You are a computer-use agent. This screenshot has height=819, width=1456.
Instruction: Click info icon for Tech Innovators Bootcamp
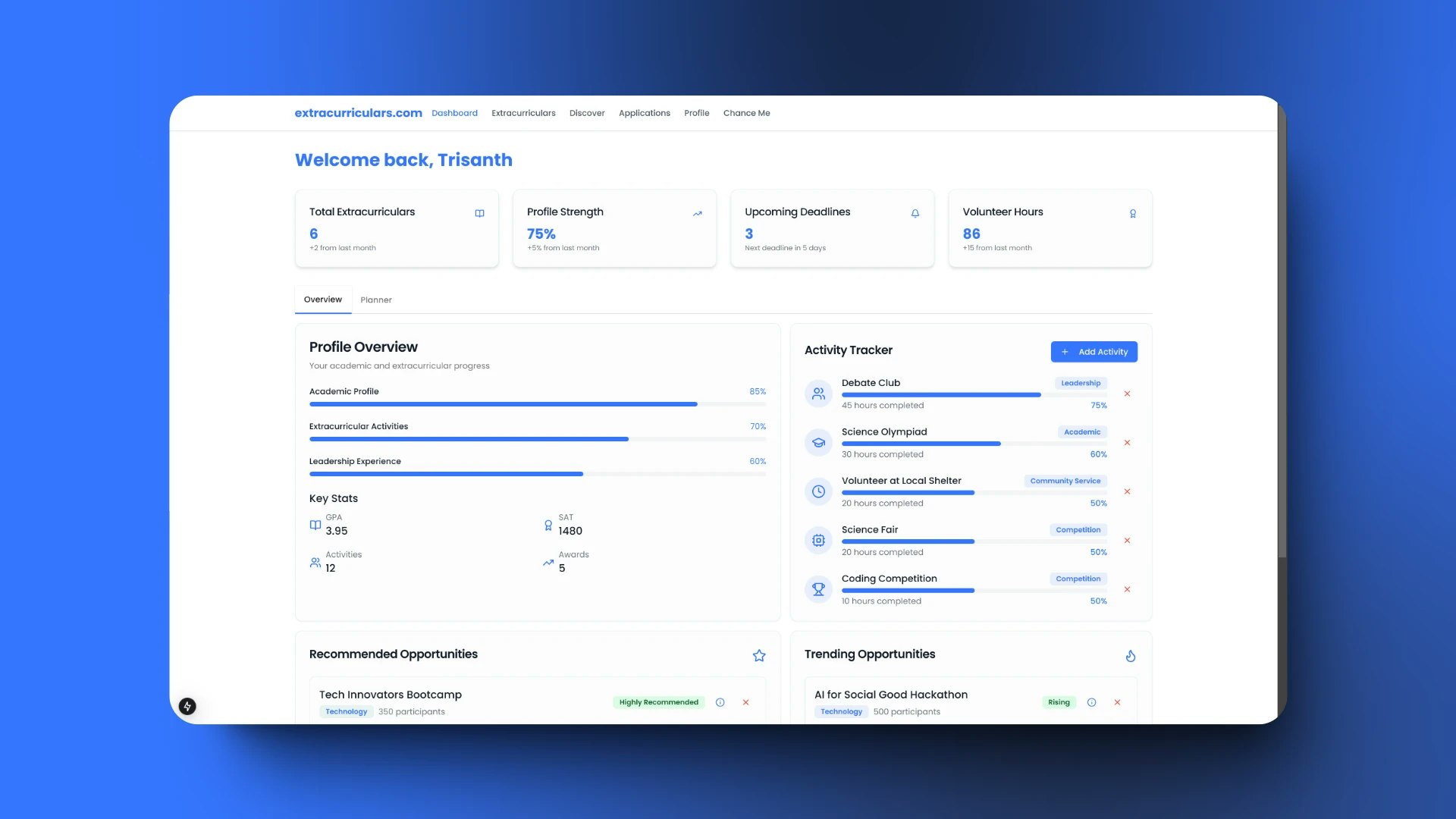pyautogui.click(x=720, y=702)
